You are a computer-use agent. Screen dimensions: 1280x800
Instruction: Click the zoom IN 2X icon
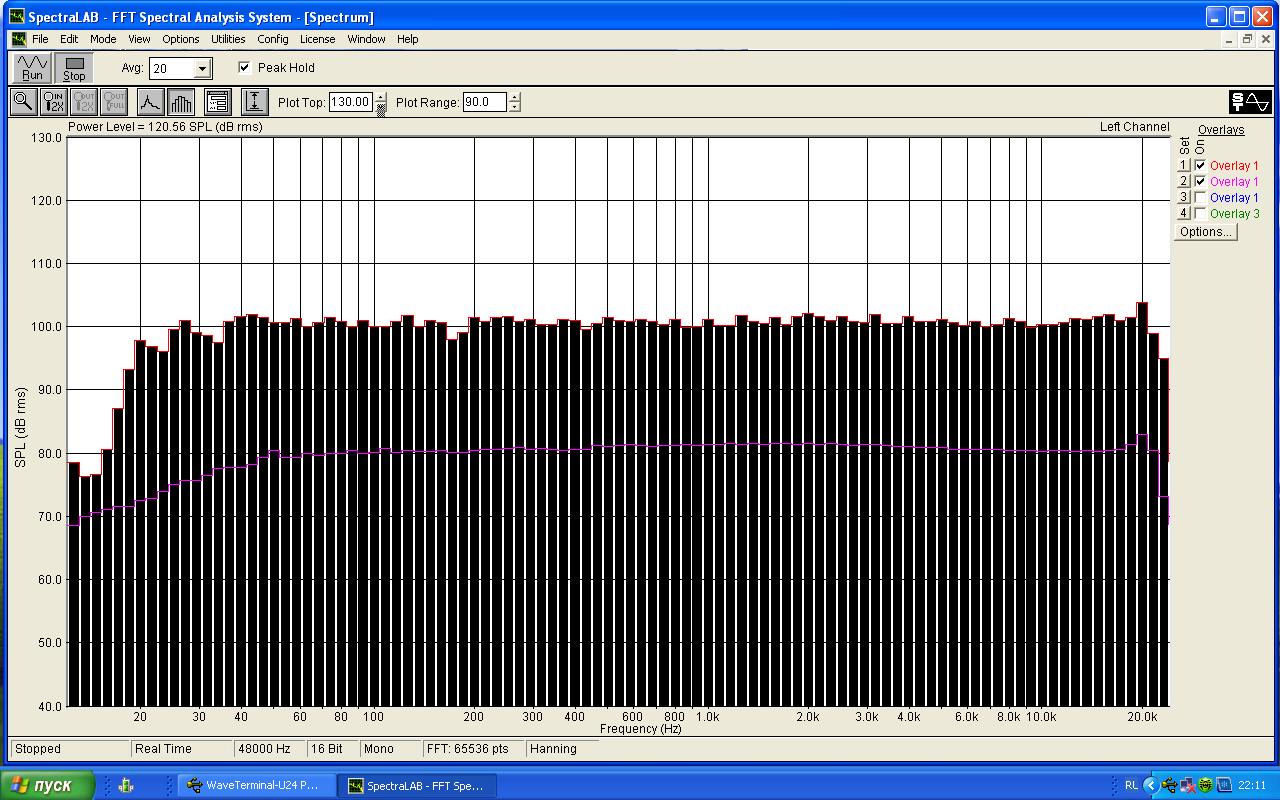coord(54,102)
